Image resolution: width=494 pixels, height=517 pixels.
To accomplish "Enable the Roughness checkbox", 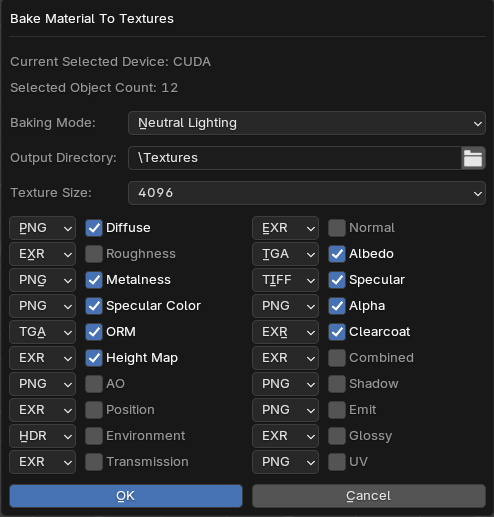I will pos(94,254).
